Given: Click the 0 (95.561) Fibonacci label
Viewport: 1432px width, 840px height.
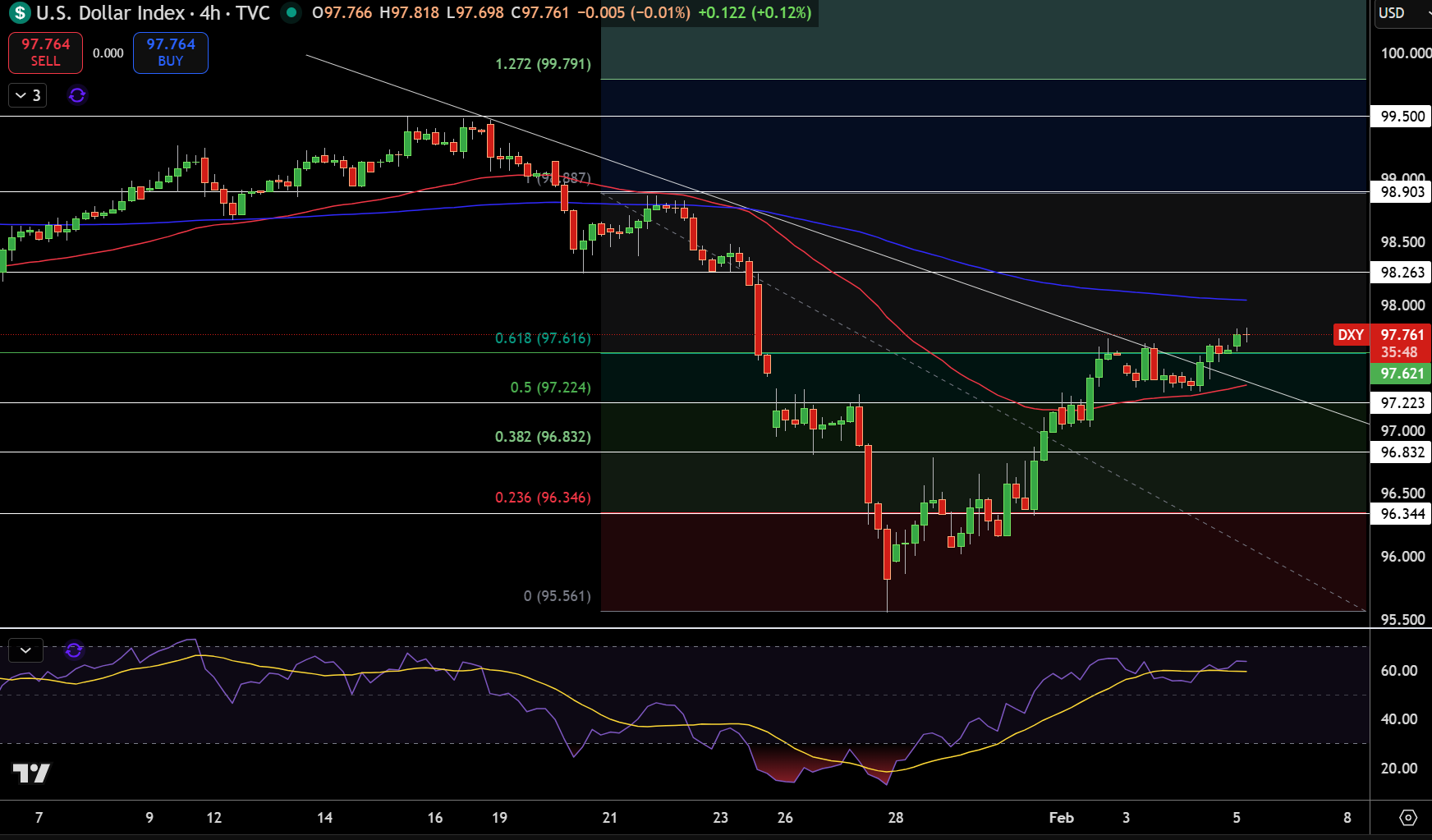Looking at the screenshot, I should click(x=557, y=596).
